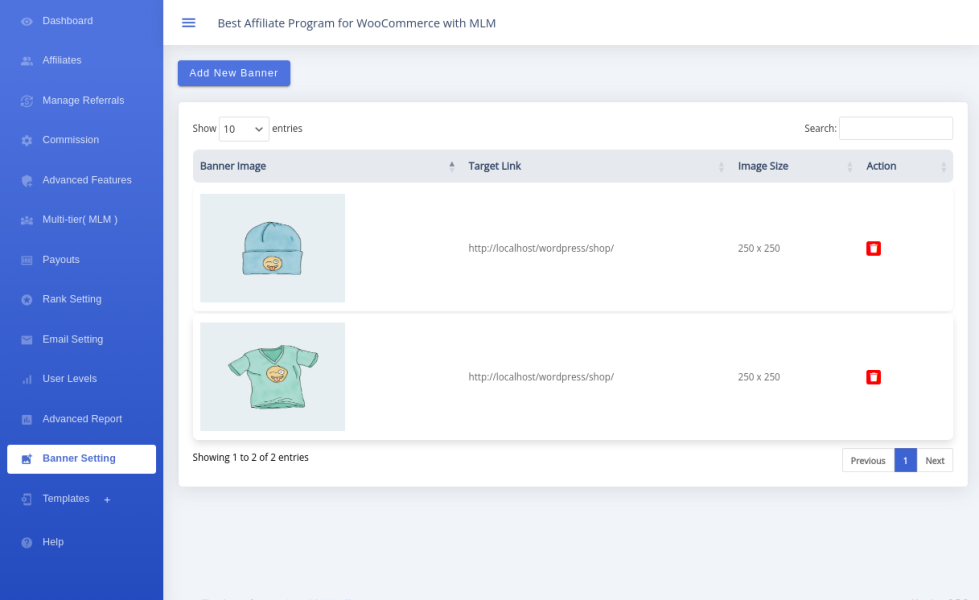Click the Email Setting envelope icon

tap(27, 340)
